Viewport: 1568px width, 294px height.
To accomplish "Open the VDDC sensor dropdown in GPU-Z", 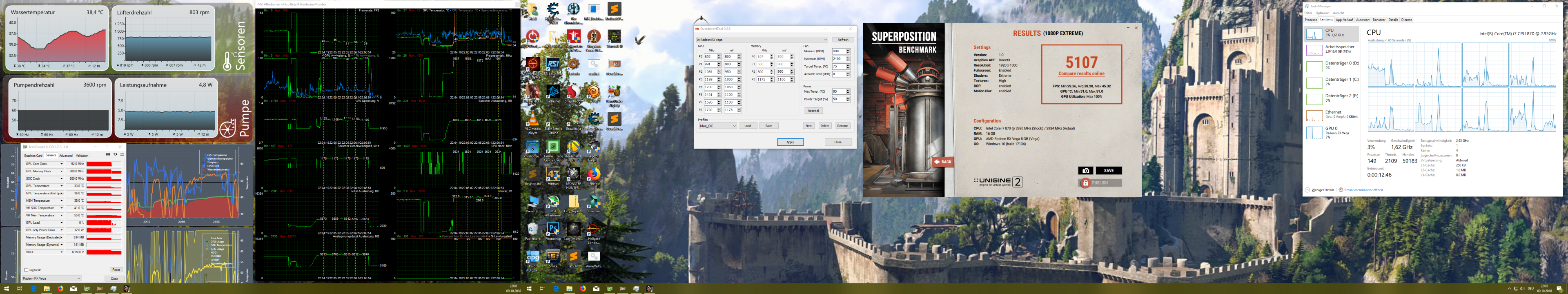I will [x=45, y=252].
